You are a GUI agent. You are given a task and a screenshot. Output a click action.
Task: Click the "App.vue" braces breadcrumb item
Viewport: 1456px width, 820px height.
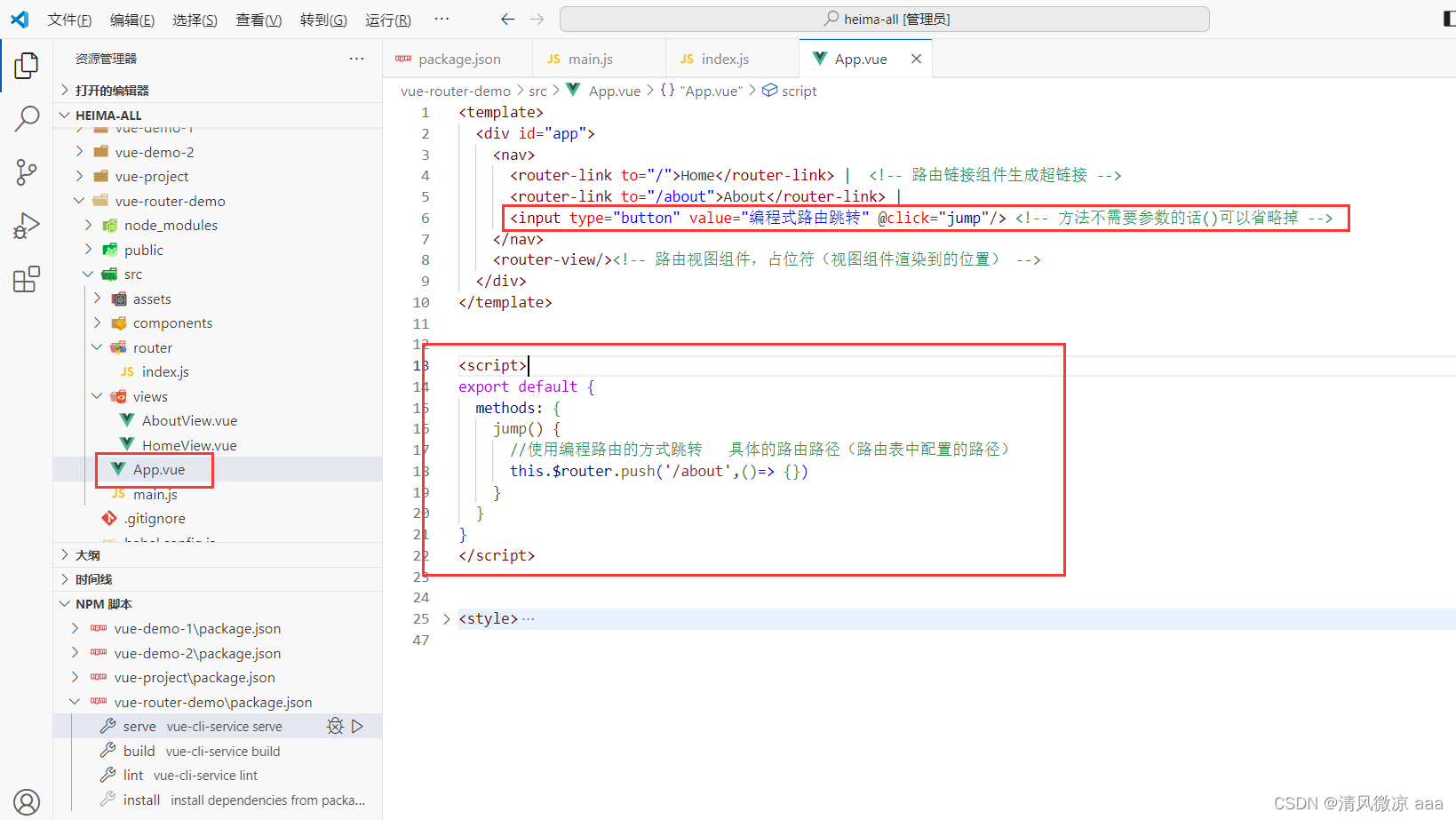(701, 91)
